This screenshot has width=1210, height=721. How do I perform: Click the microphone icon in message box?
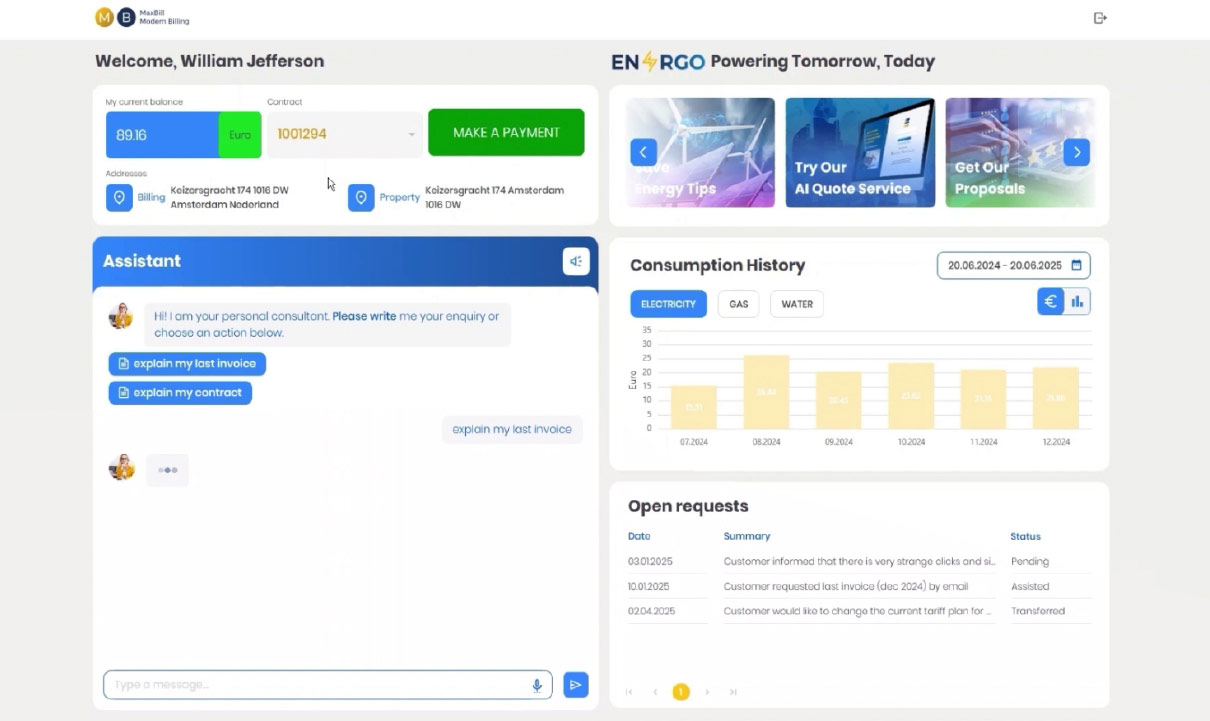(x=537, y=685)
